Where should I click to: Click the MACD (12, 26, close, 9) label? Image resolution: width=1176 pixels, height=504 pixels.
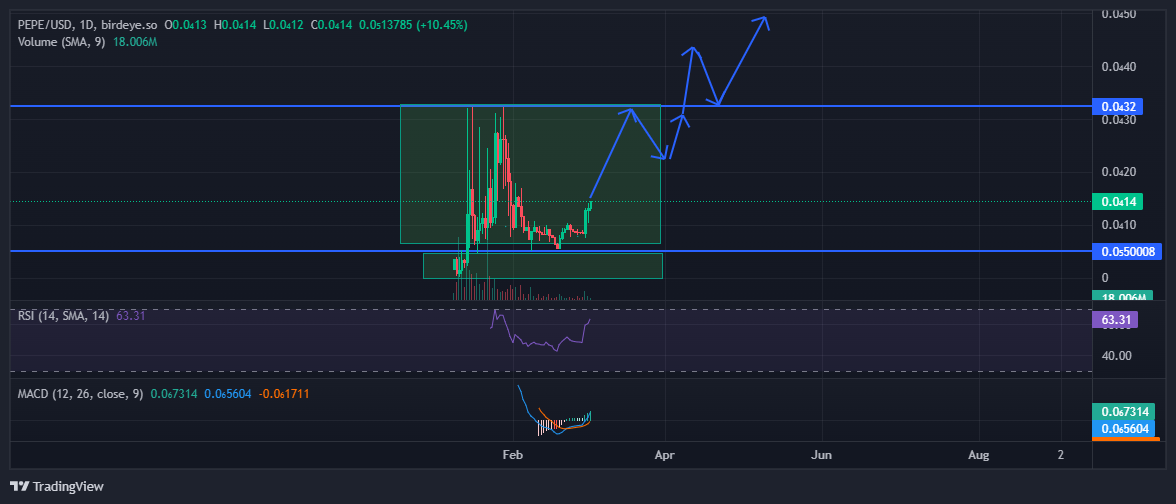(80, 393)
